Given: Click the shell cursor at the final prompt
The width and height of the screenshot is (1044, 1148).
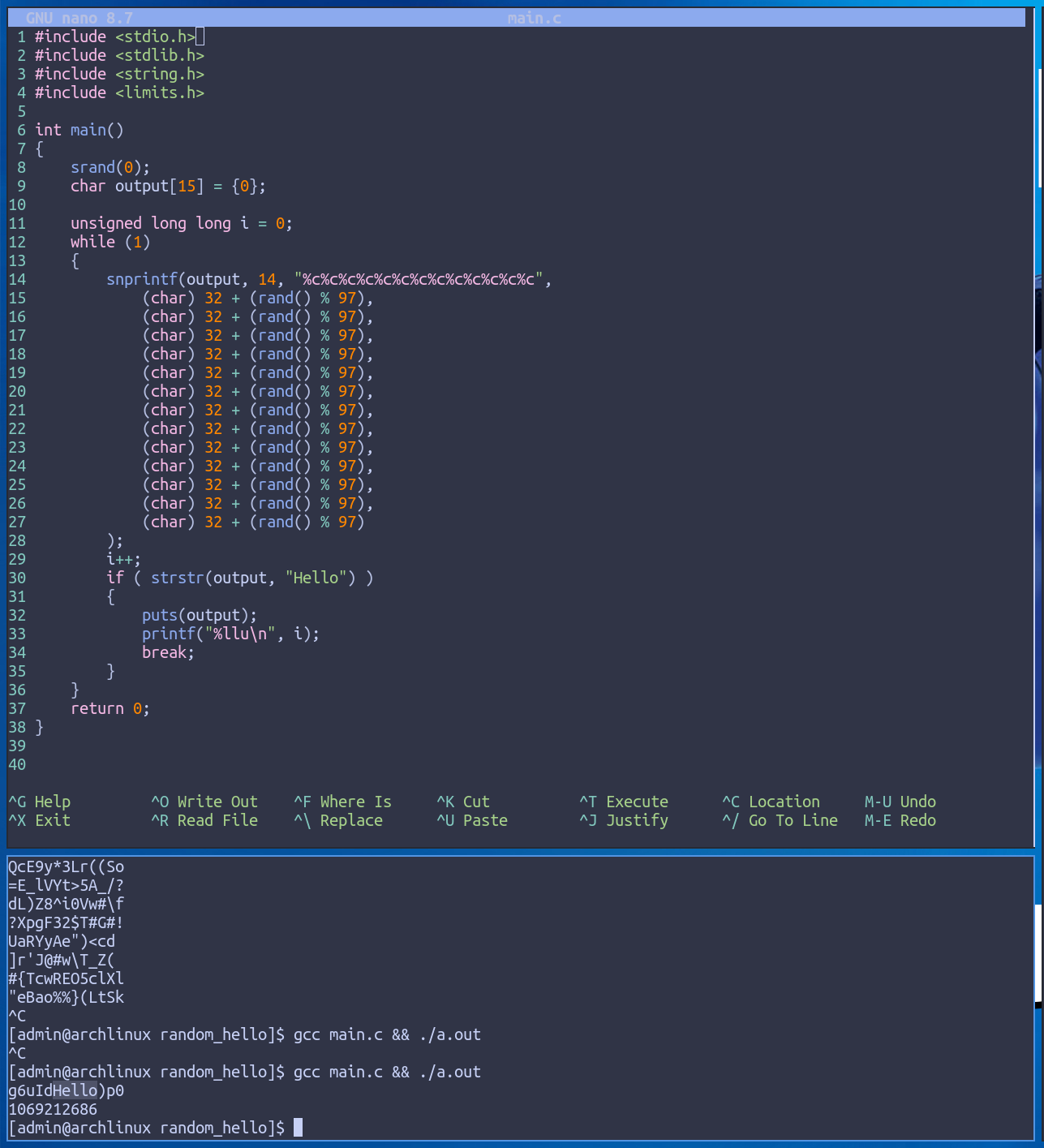Looking at the screenshot, I should tap(298, 1128).
